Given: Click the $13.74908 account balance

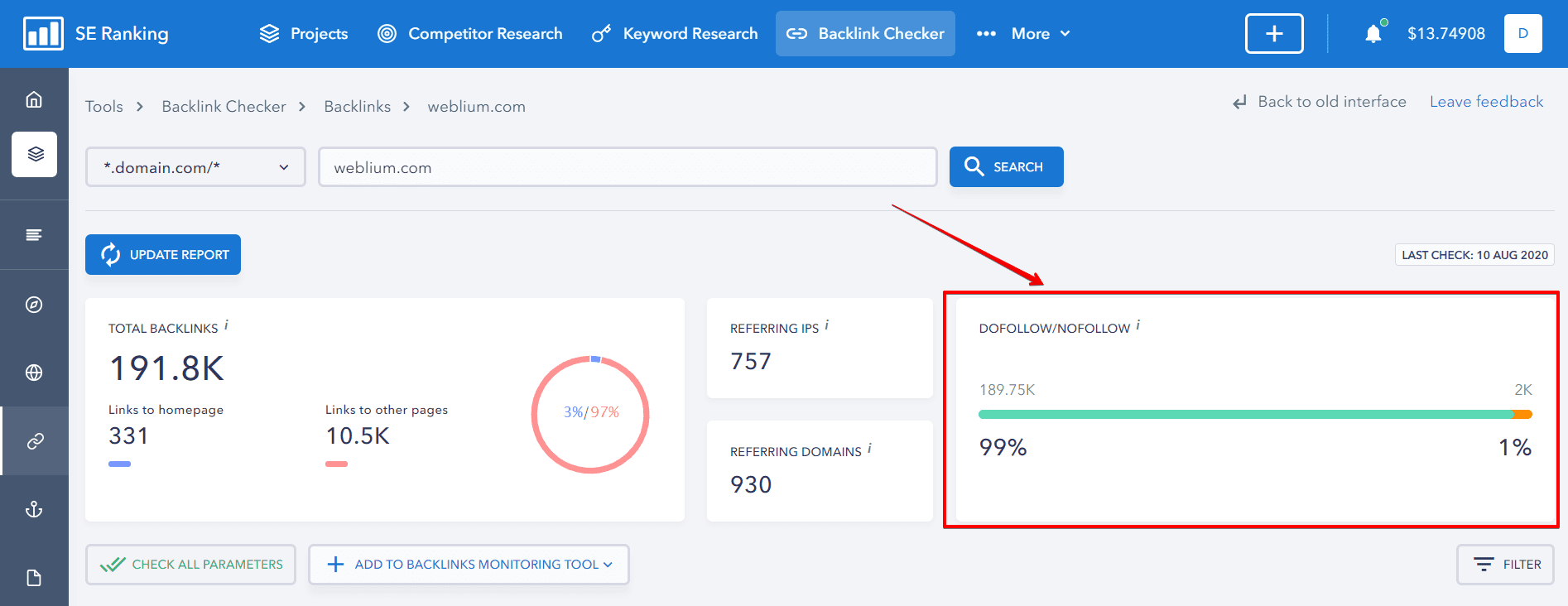Looking at the screenshot, I should coord(1446,34).
